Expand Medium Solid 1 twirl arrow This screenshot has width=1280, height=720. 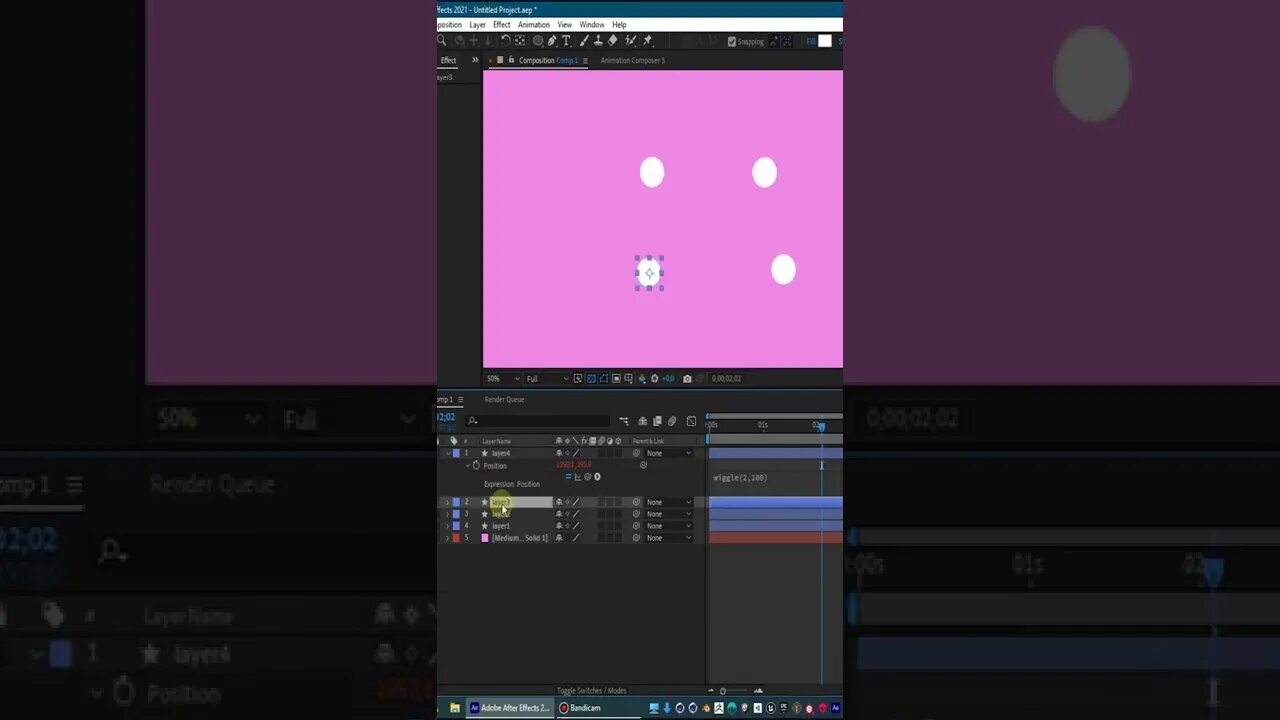(447, 538)
